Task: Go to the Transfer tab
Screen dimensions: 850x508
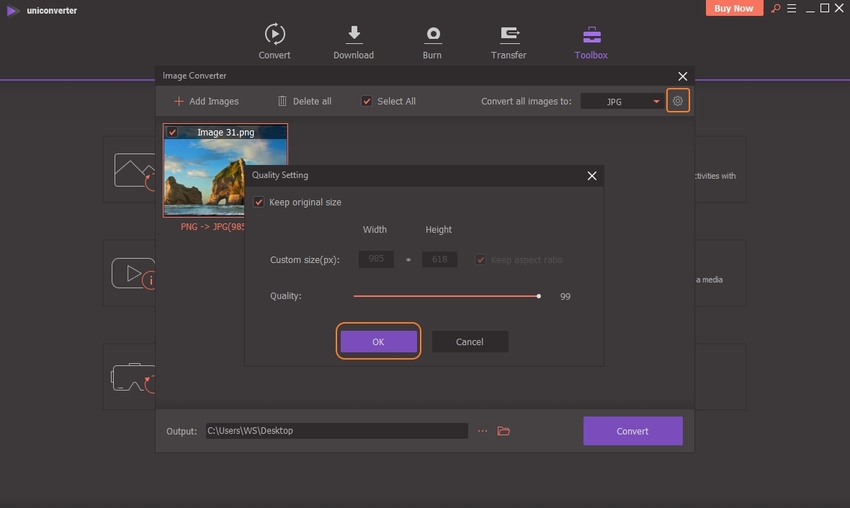Action: 508,42
